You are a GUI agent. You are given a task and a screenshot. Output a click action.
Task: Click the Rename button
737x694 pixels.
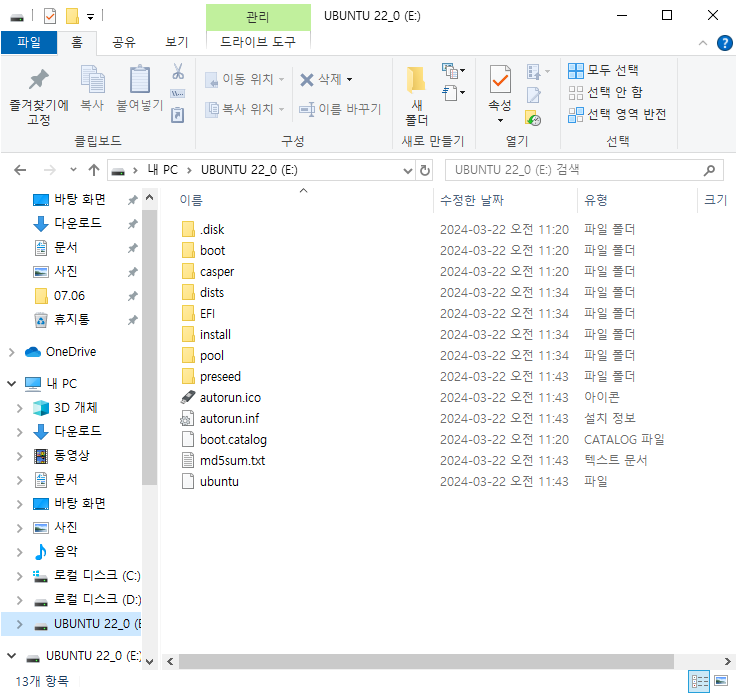point(340,109)
